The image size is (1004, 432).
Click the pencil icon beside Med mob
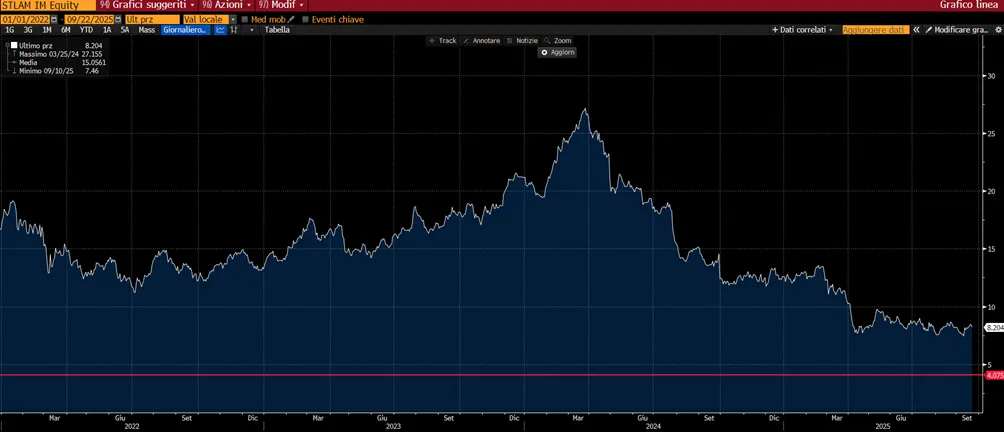pos(291,20)
